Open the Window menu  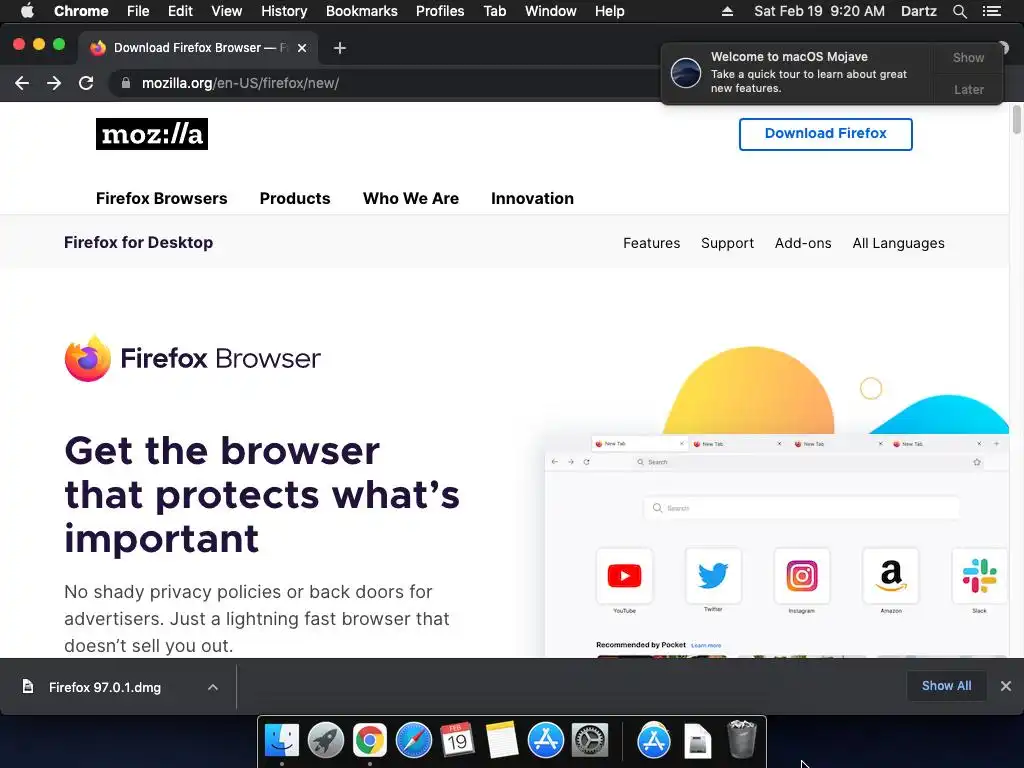click(x=551, y=11)
